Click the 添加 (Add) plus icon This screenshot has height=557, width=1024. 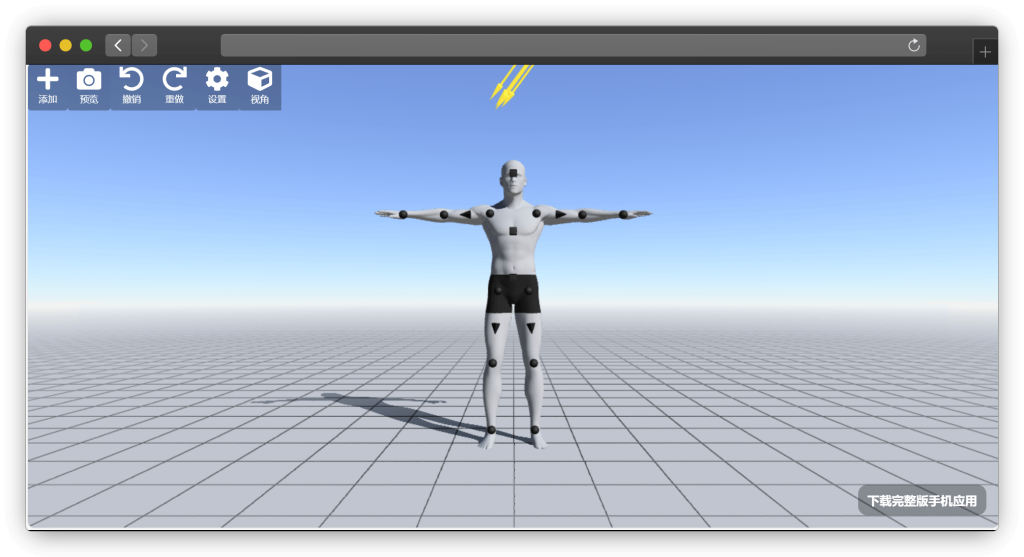pyautogui.click(x=47, y=81)
